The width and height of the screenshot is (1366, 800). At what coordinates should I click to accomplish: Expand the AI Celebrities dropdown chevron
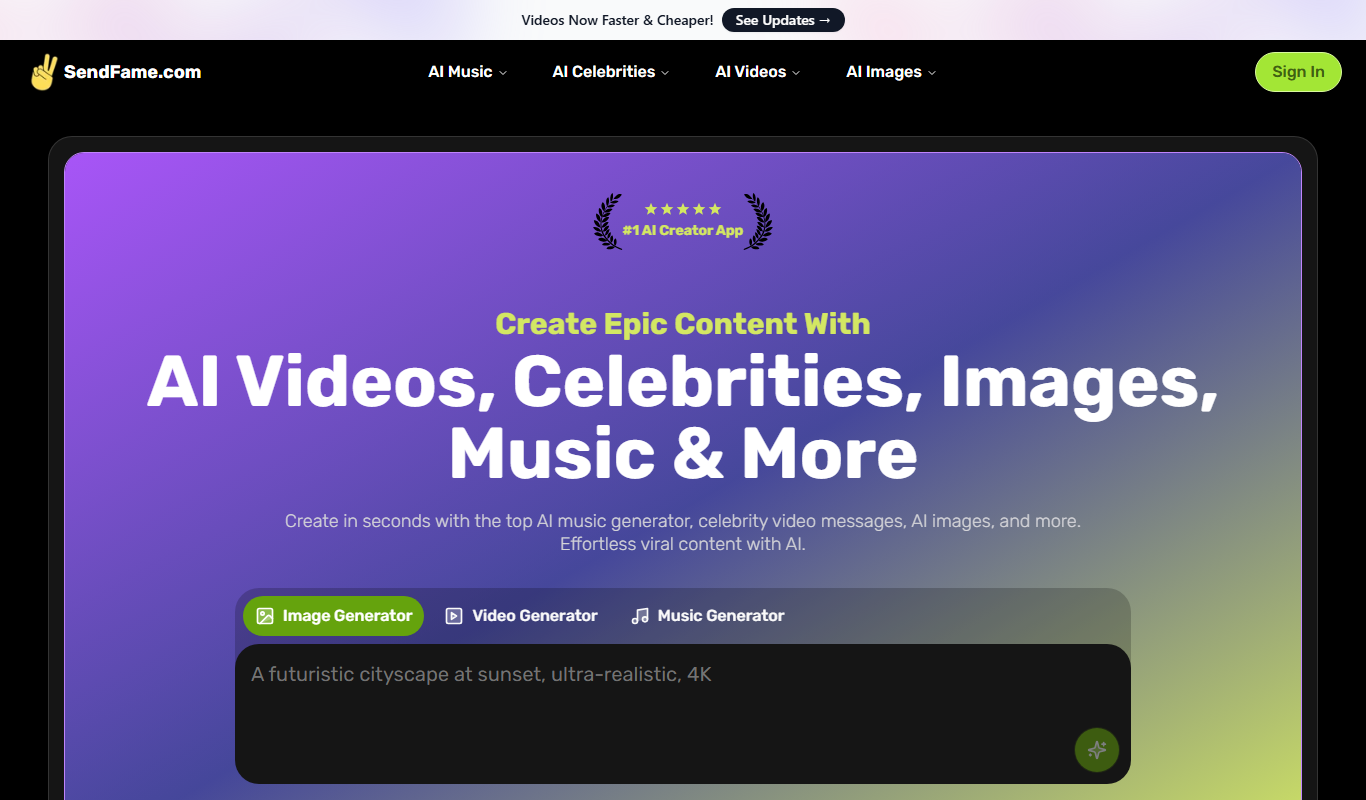[665, 73]
